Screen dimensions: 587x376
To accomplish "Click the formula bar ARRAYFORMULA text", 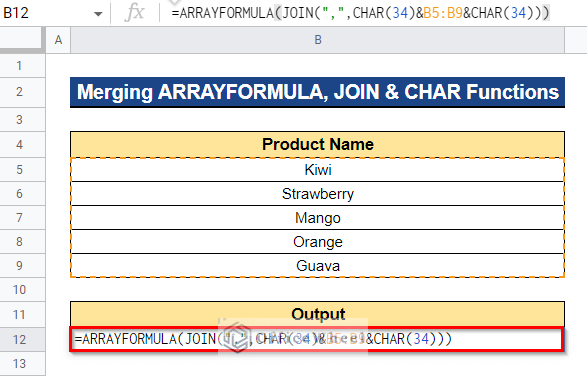I will pos(361,13).
